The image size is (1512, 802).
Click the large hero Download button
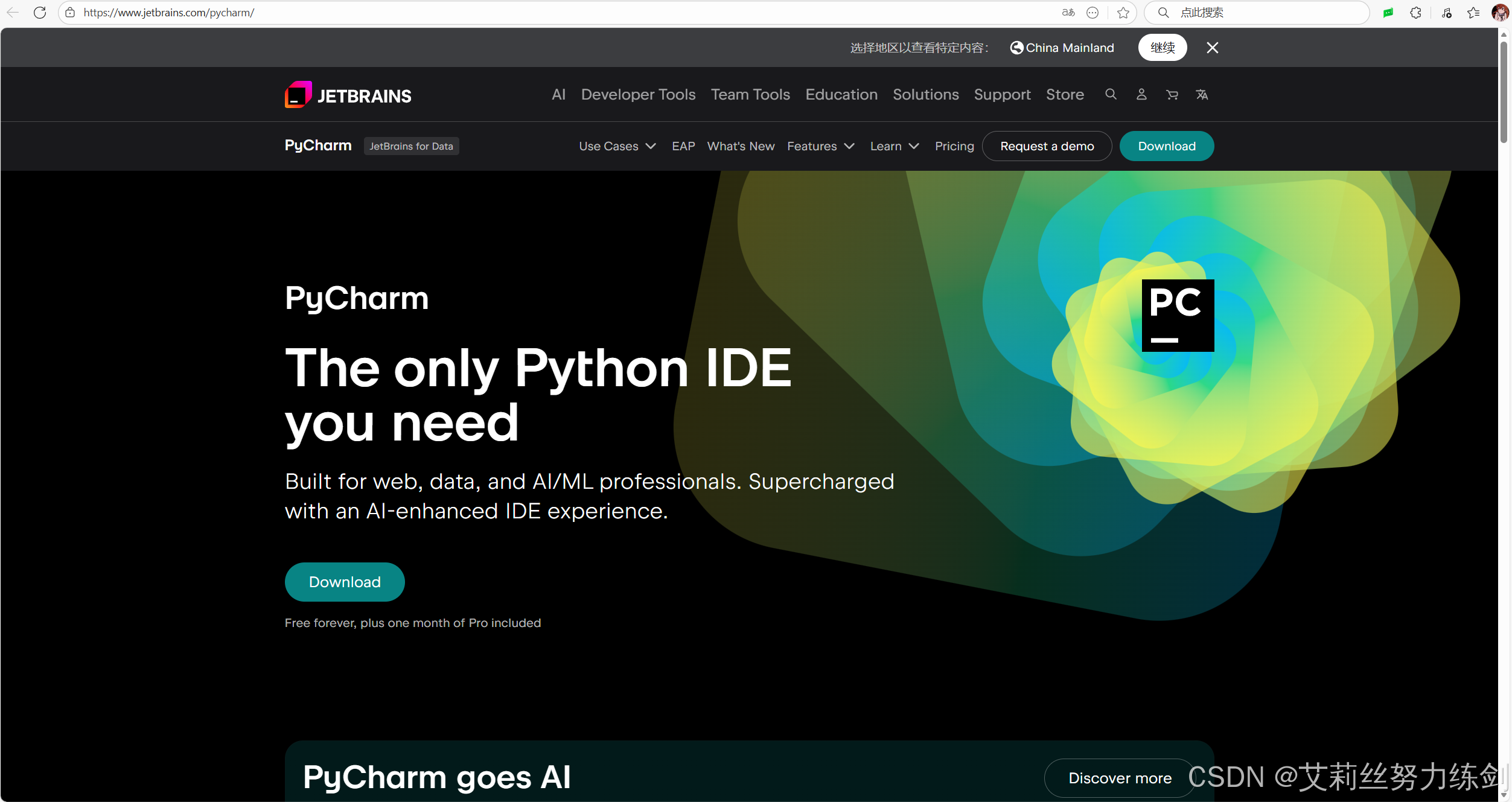[x=345, y=582]
